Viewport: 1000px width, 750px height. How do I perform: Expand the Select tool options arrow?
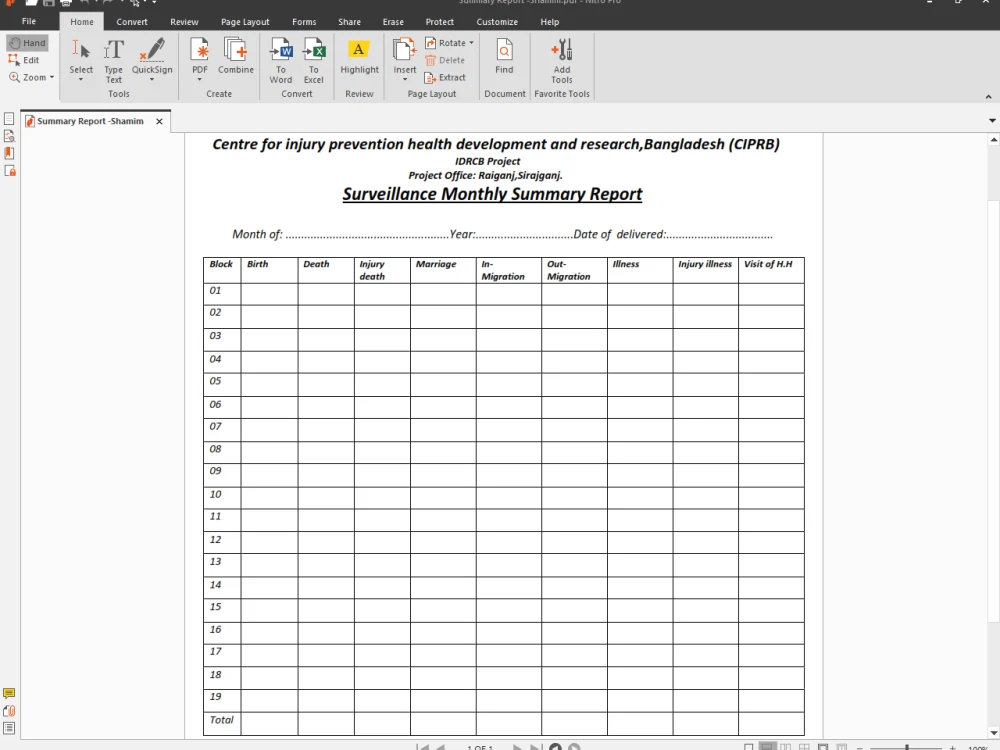[x=81, y=80]
